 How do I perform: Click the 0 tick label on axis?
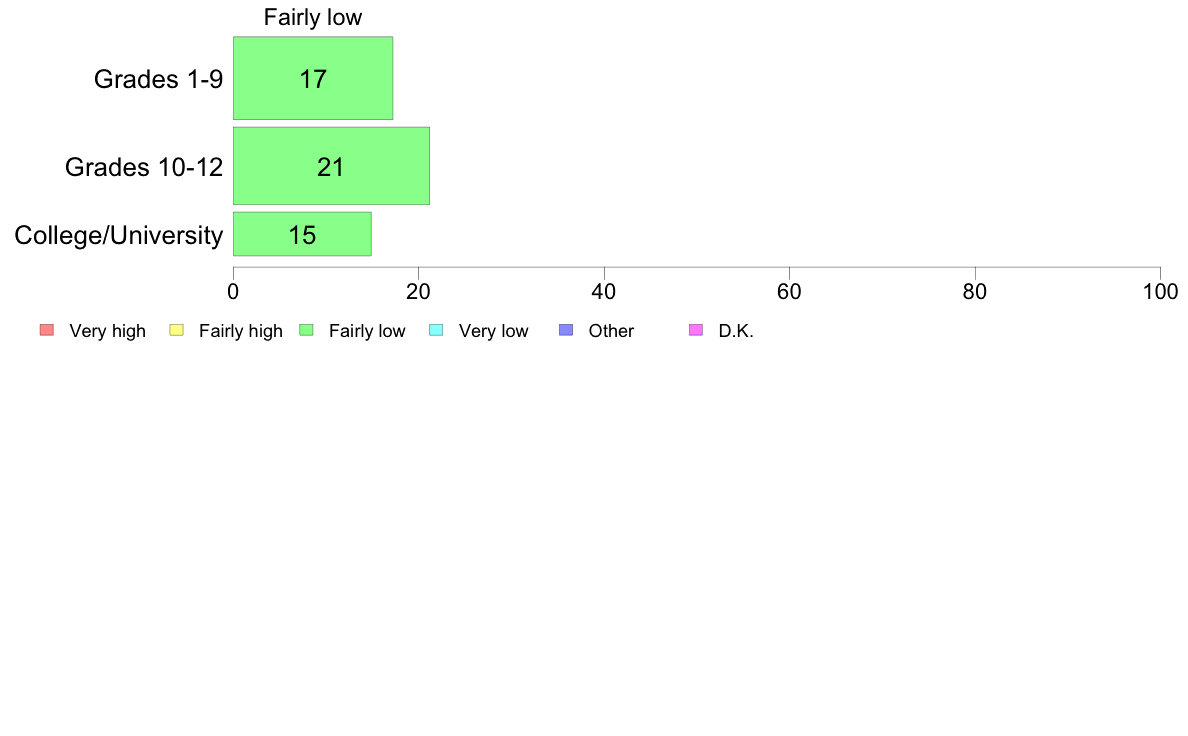233,292
